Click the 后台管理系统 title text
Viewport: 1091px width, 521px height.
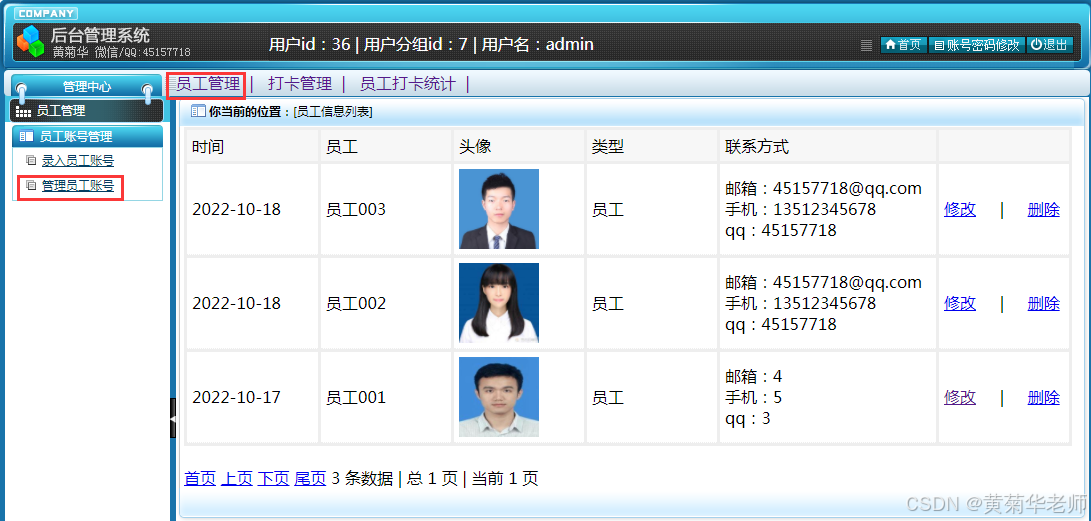(x=100, y=35)
